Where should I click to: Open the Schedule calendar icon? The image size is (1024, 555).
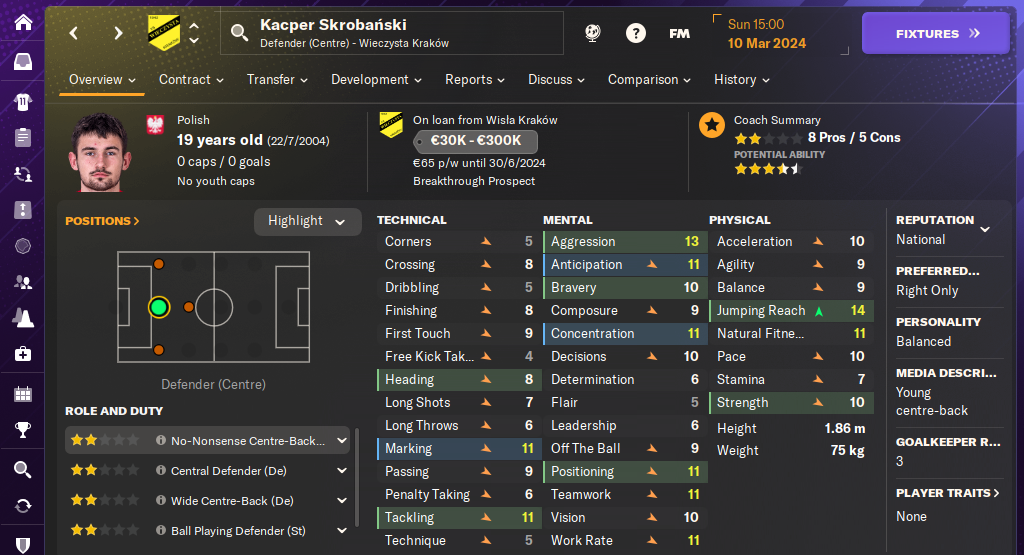22,393
